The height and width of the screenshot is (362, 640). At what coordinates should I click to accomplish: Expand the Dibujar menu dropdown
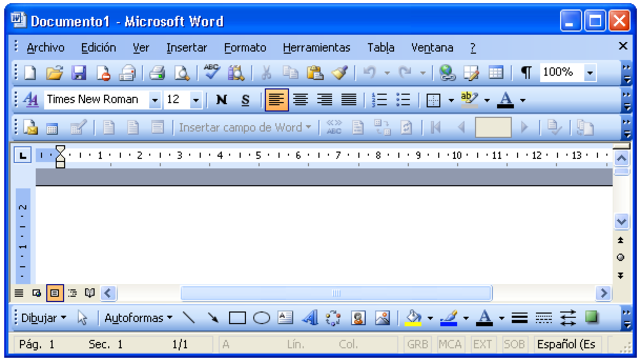[x=44, y=318]
